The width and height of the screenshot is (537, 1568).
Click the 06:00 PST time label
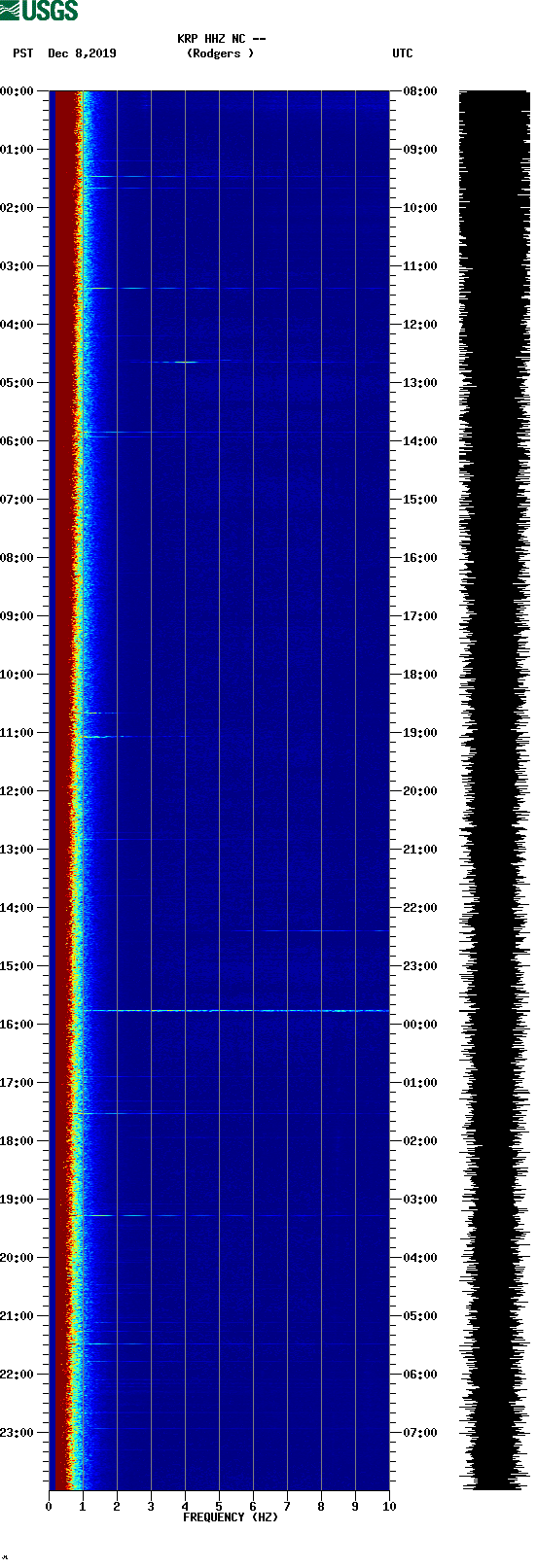(x=18, y=441)
